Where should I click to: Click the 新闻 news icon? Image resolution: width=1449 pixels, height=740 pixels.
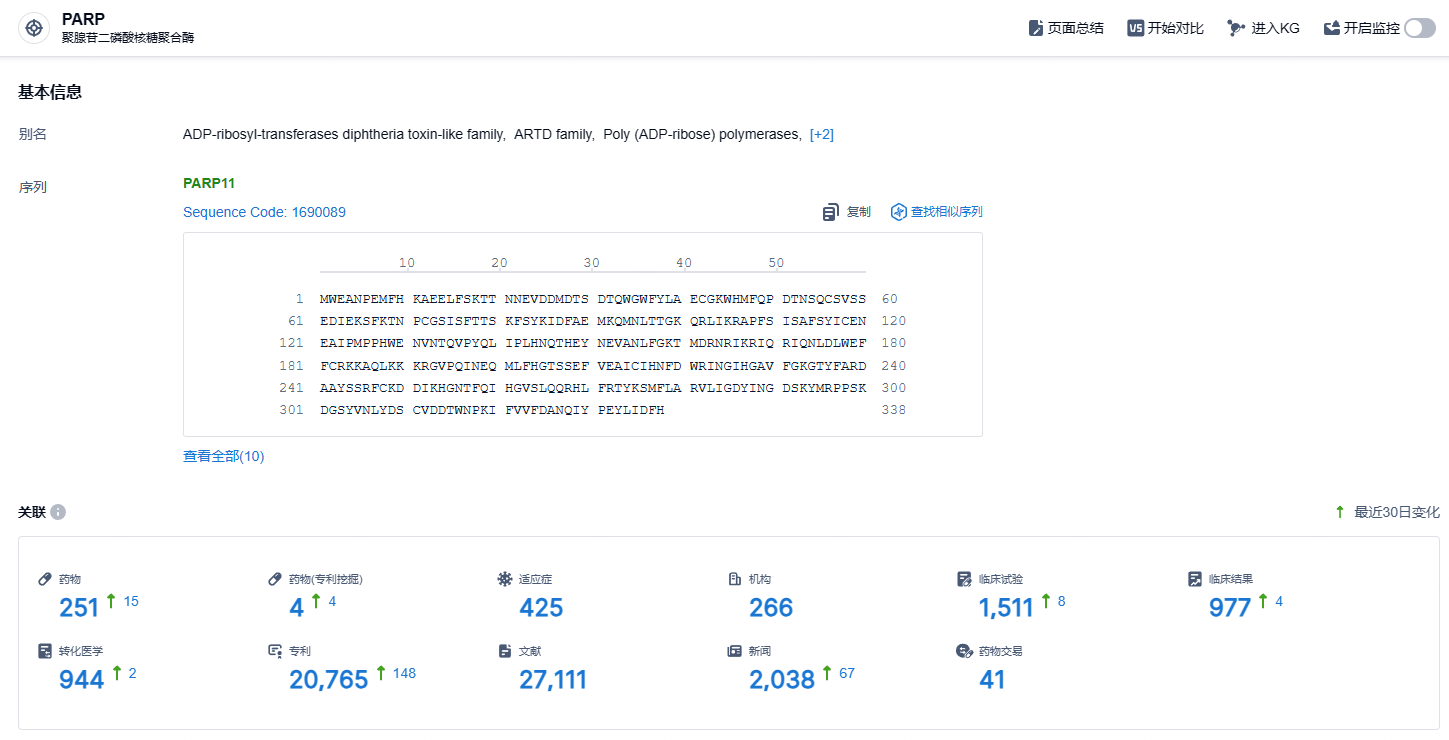[x=734, y=651]
